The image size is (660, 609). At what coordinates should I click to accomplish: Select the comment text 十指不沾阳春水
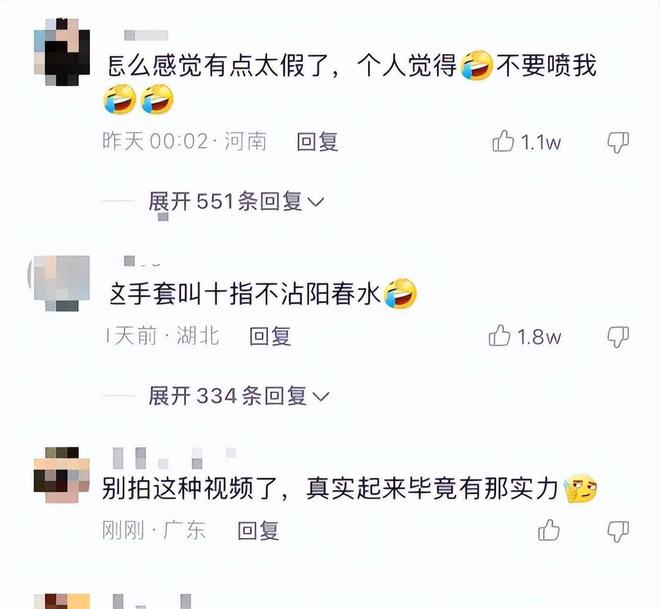tap(293, 293)
